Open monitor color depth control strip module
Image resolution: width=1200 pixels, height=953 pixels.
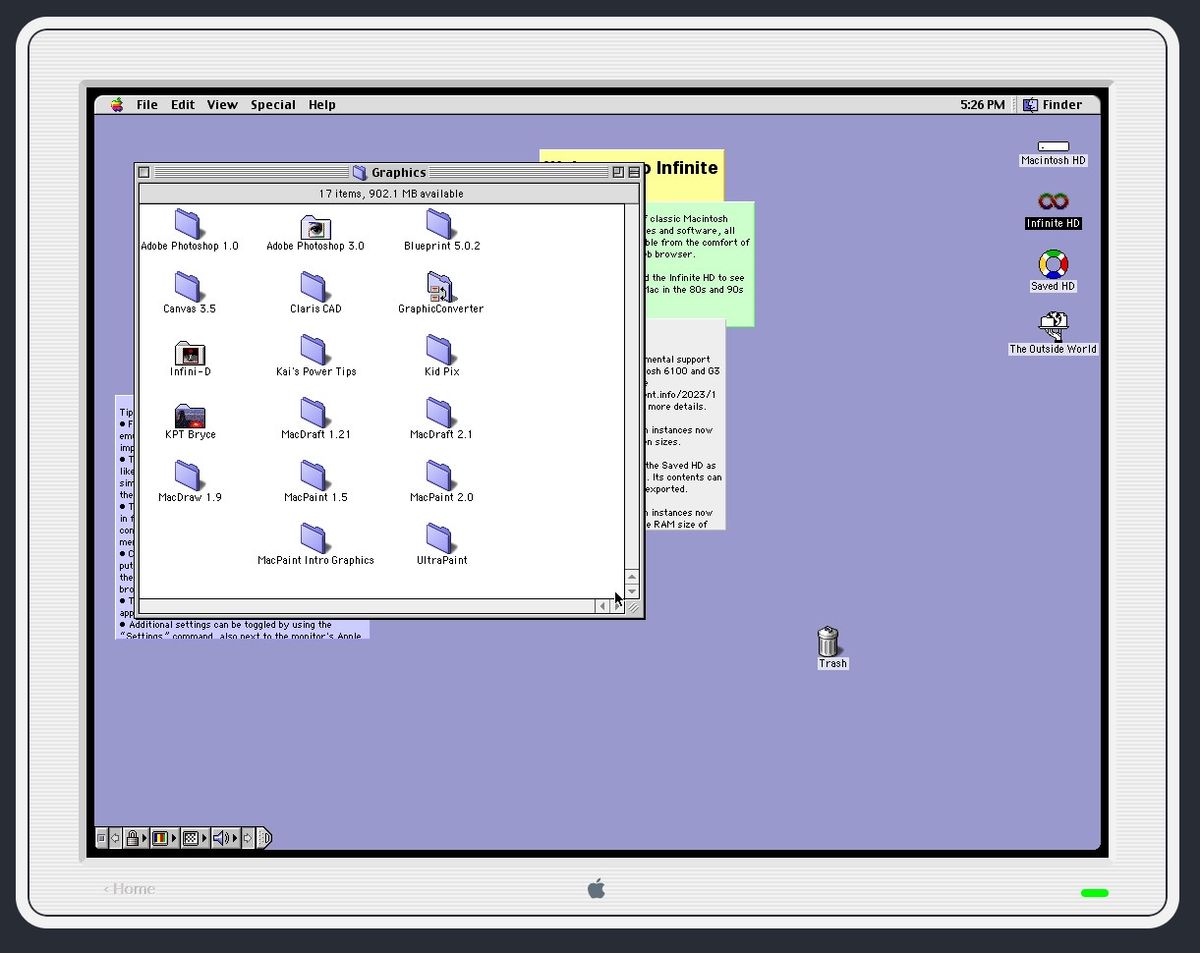point(164,838)
